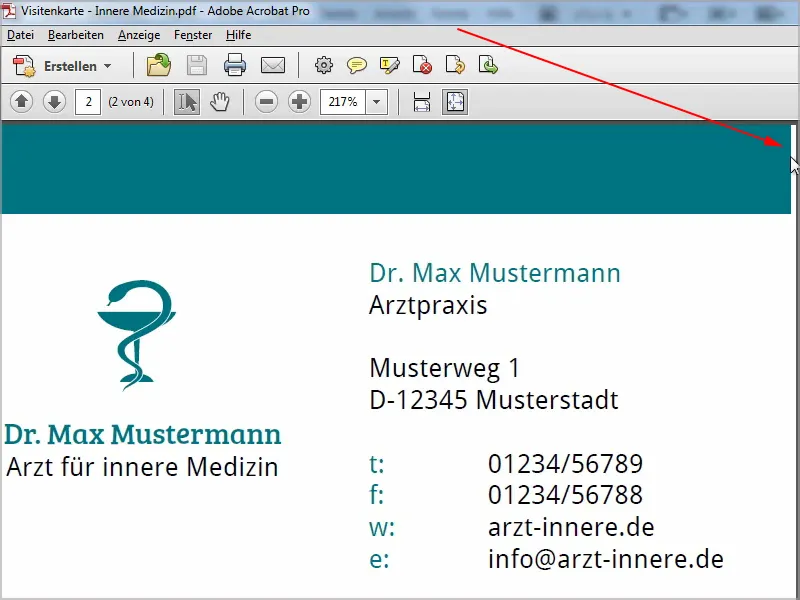800x600 pixels.
Task: Open the Anzeige menu
Action: (139, 35)
